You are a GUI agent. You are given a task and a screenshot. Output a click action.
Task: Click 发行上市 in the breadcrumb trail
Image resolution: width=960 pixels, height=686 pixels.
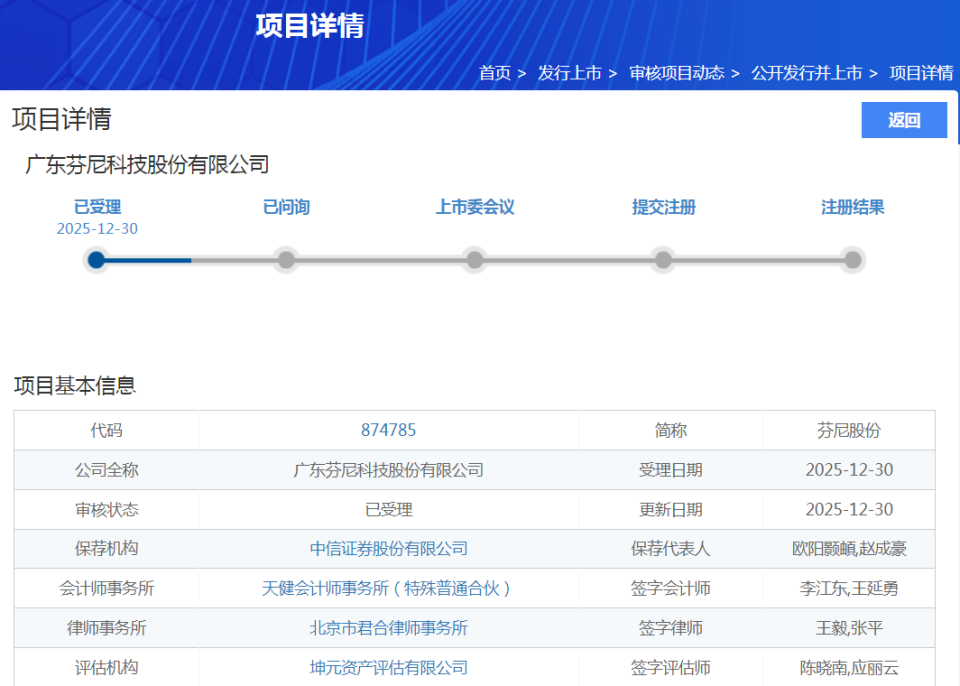click(569, 73)
